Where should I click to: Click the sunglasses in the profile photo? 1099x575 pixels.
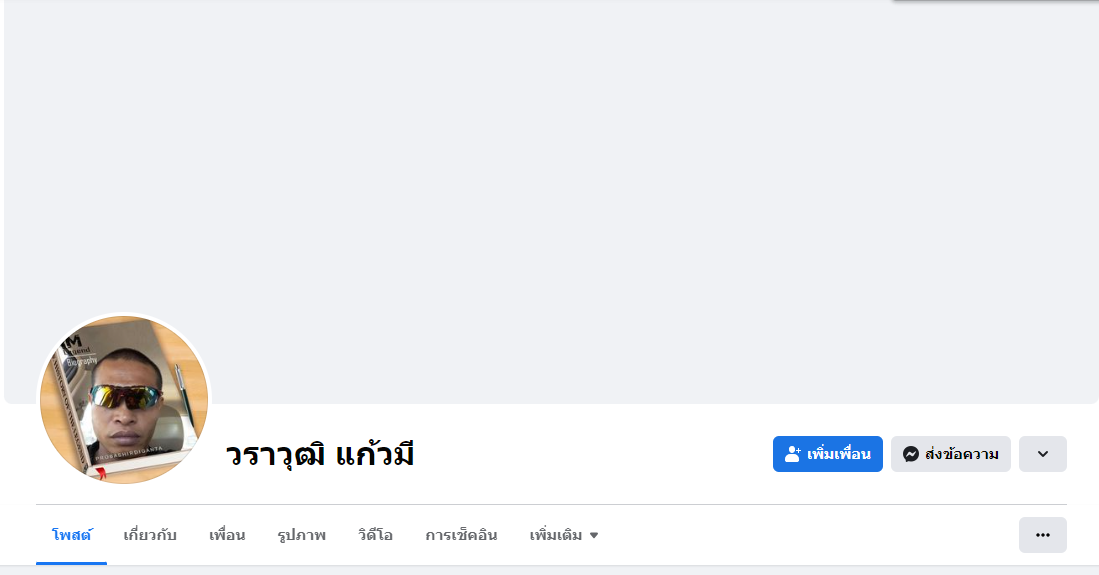[x=126, y=397]
